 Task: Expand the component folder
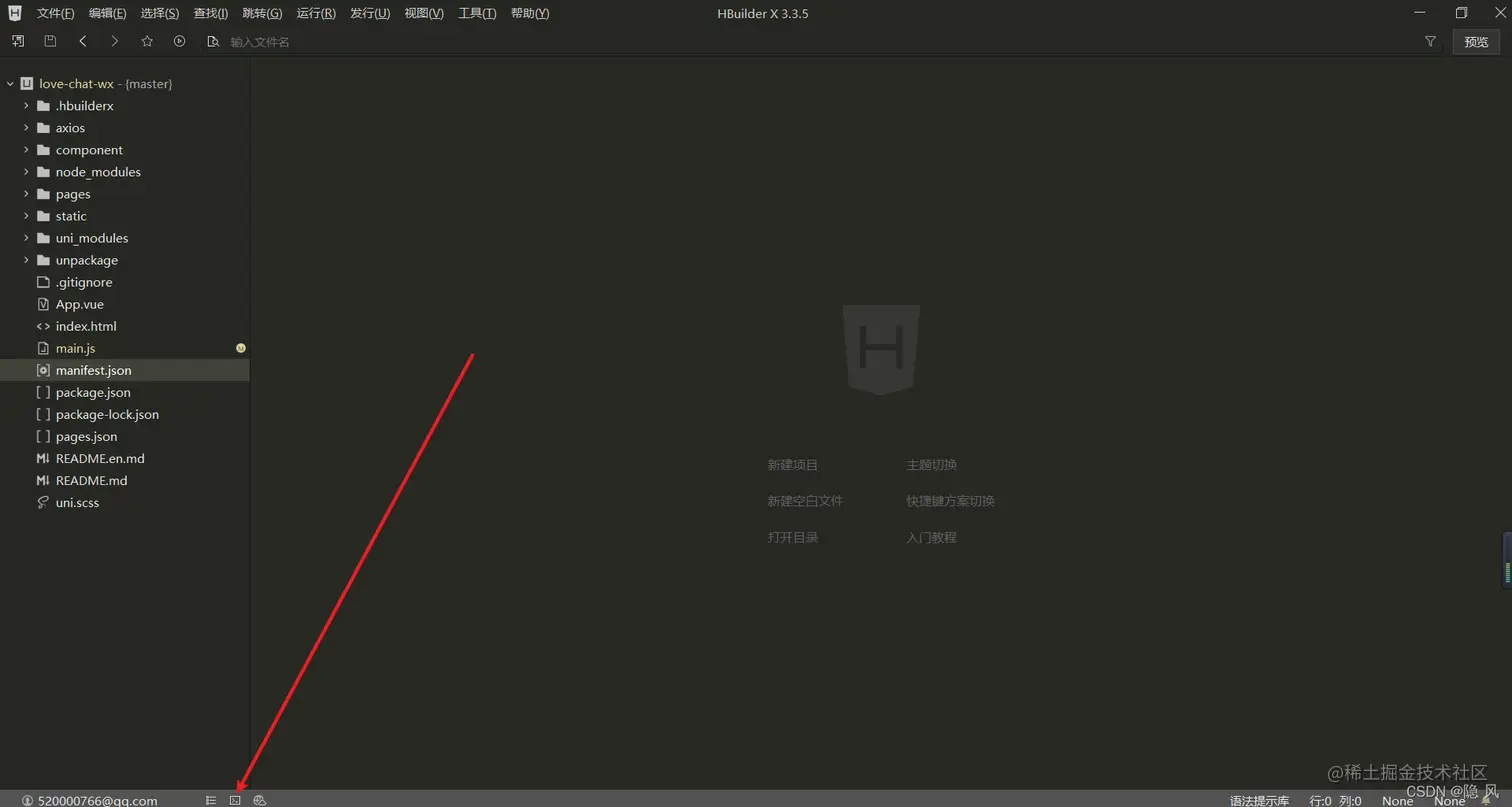(27, 150)
